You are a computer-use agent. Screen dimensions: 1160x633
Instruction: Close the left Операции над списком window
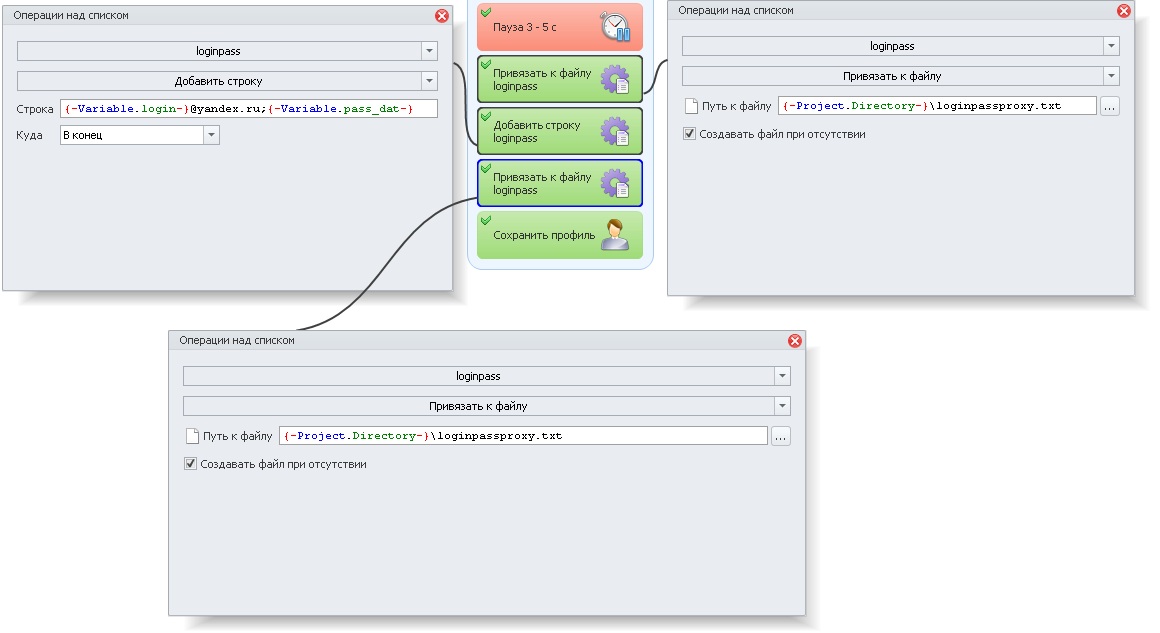click(442, 16)
